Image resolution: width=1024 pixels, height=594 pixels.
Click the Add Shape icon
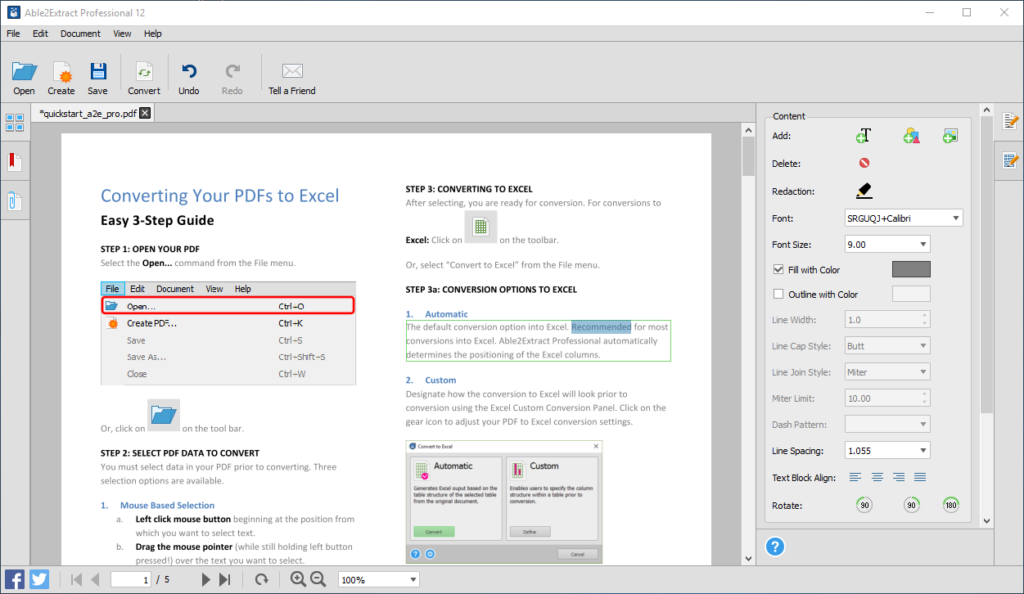pos(911,136)
